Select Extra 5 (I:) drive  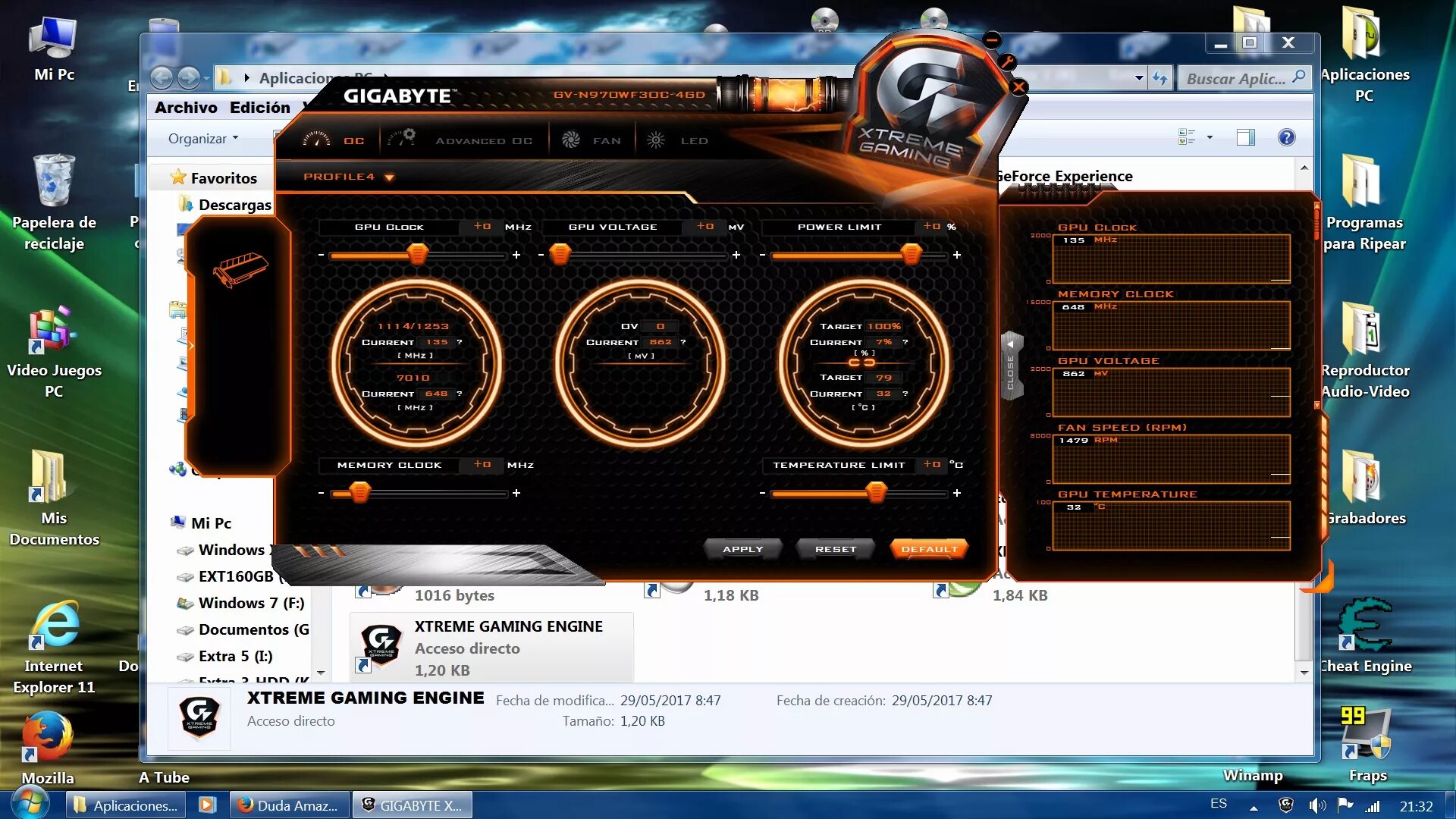225,656
